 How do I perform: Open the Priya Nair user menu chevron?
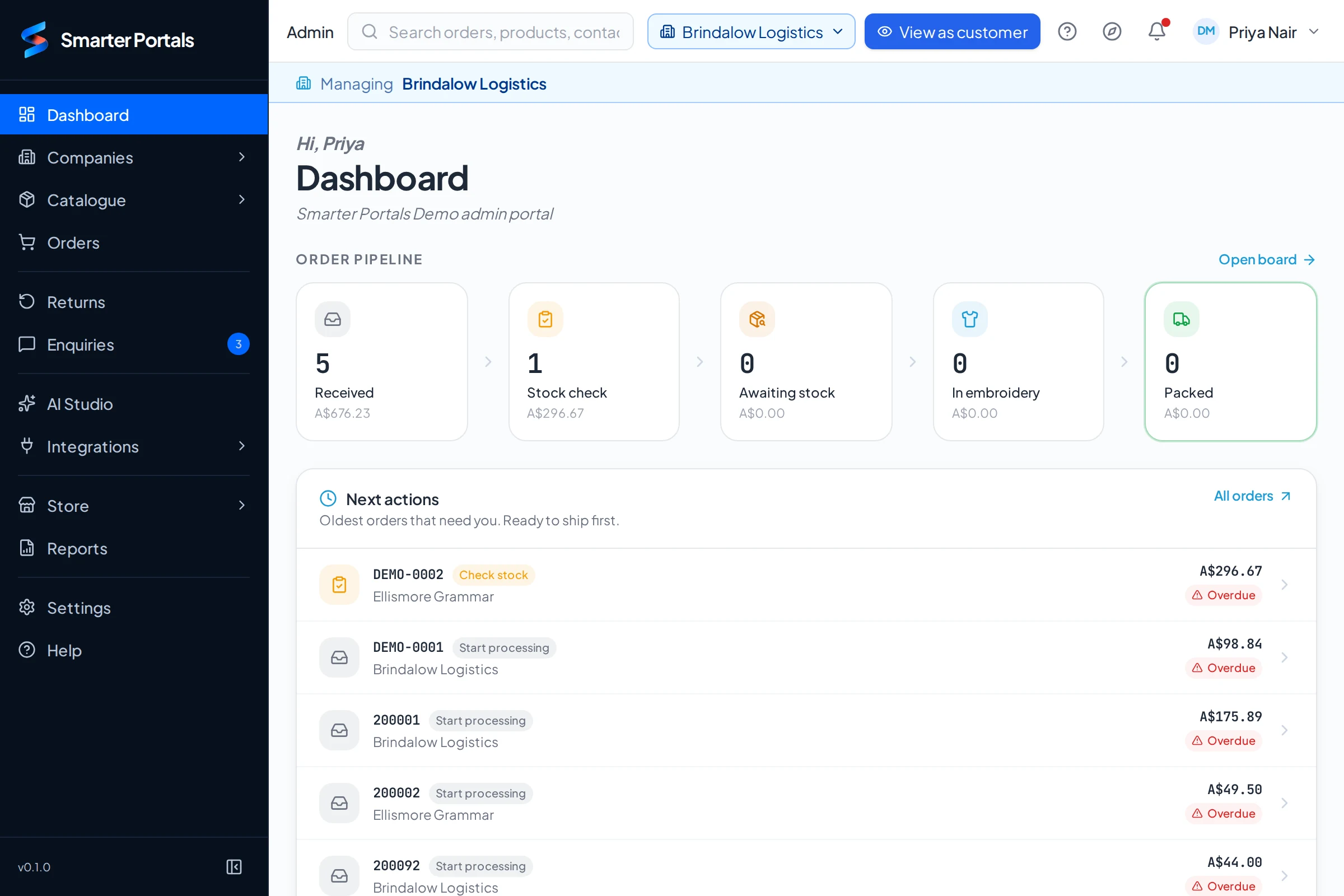tap(1314, 31)
